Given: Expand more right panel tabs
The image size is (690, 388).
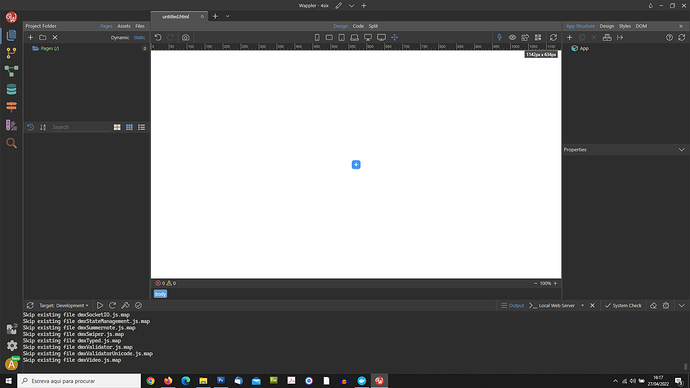Looking at the screenshot, I should pyautogui.click(x=681, y=26).
